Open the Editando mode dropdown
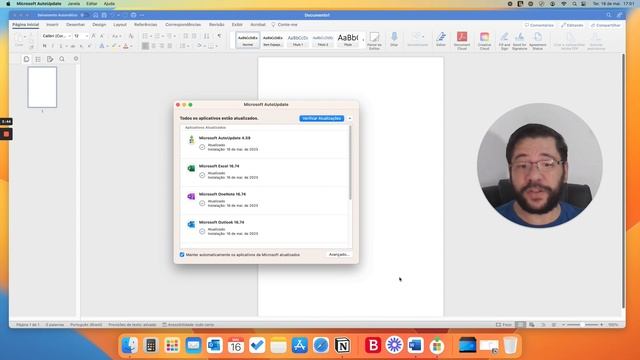The width and height of the screenshot is (640, 360). pos(572,25)
